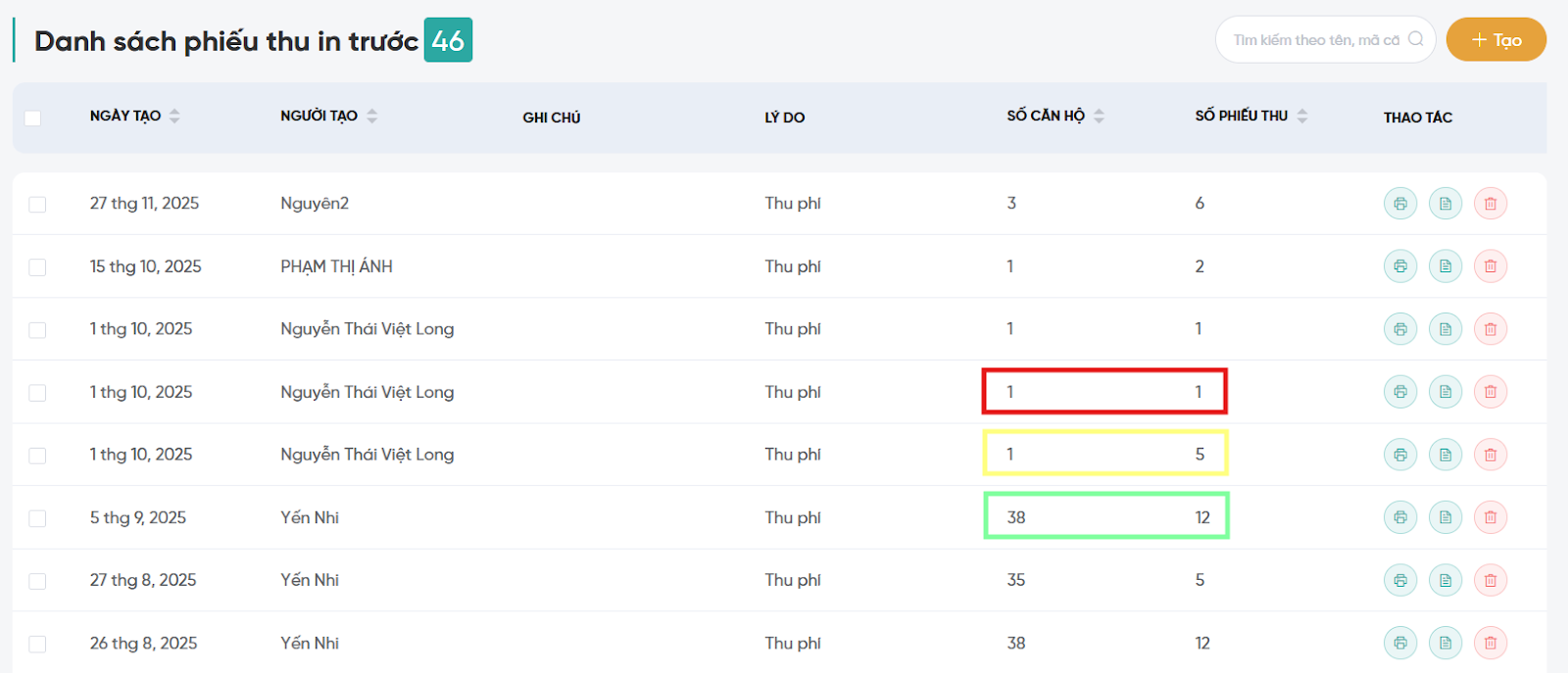
Task: Open document details for PHẠM THỊ ÁNH row
Action: click(x=1445, y=266)
